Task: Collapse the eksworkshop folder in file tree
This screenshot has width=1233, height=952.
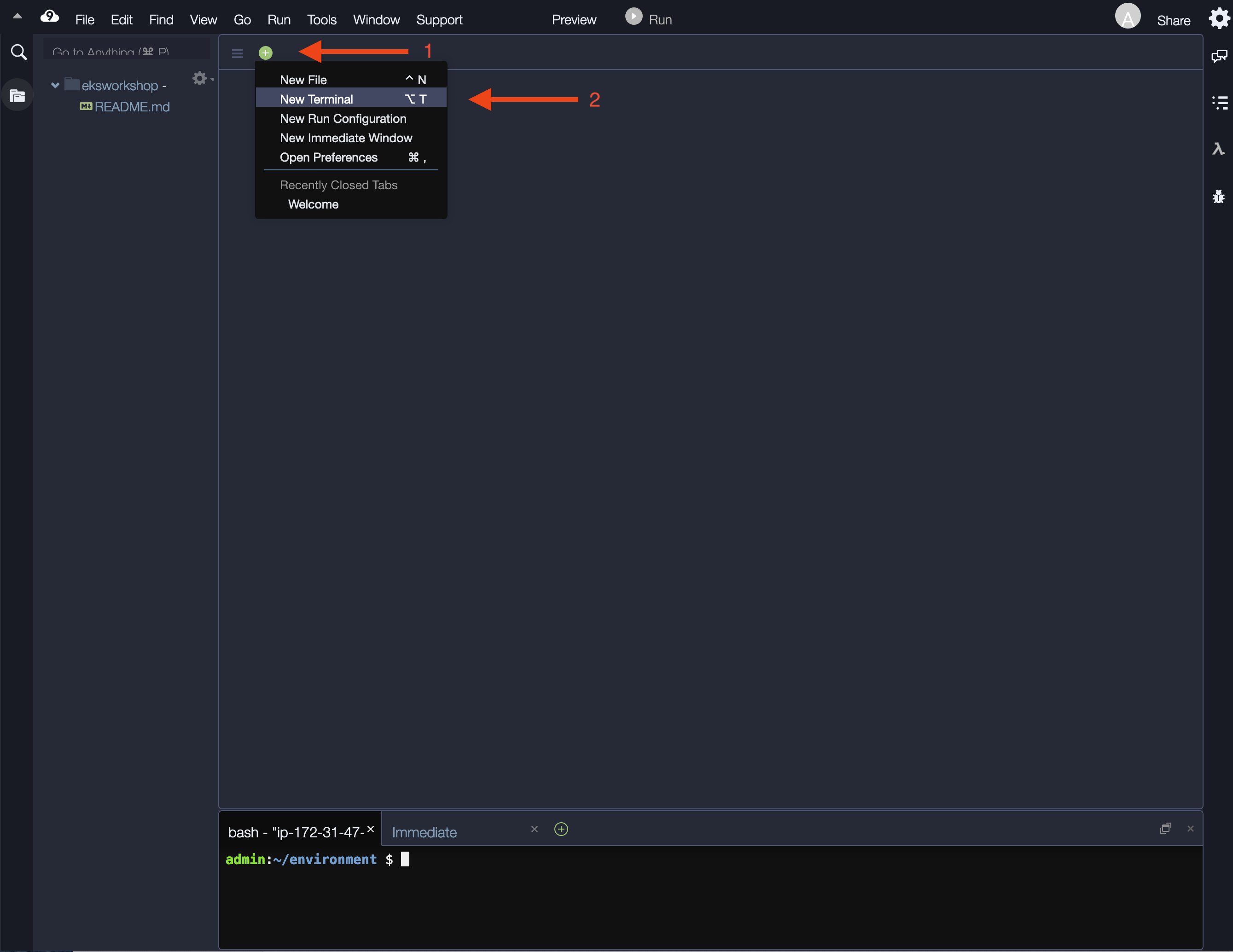Action: point(55,85)
